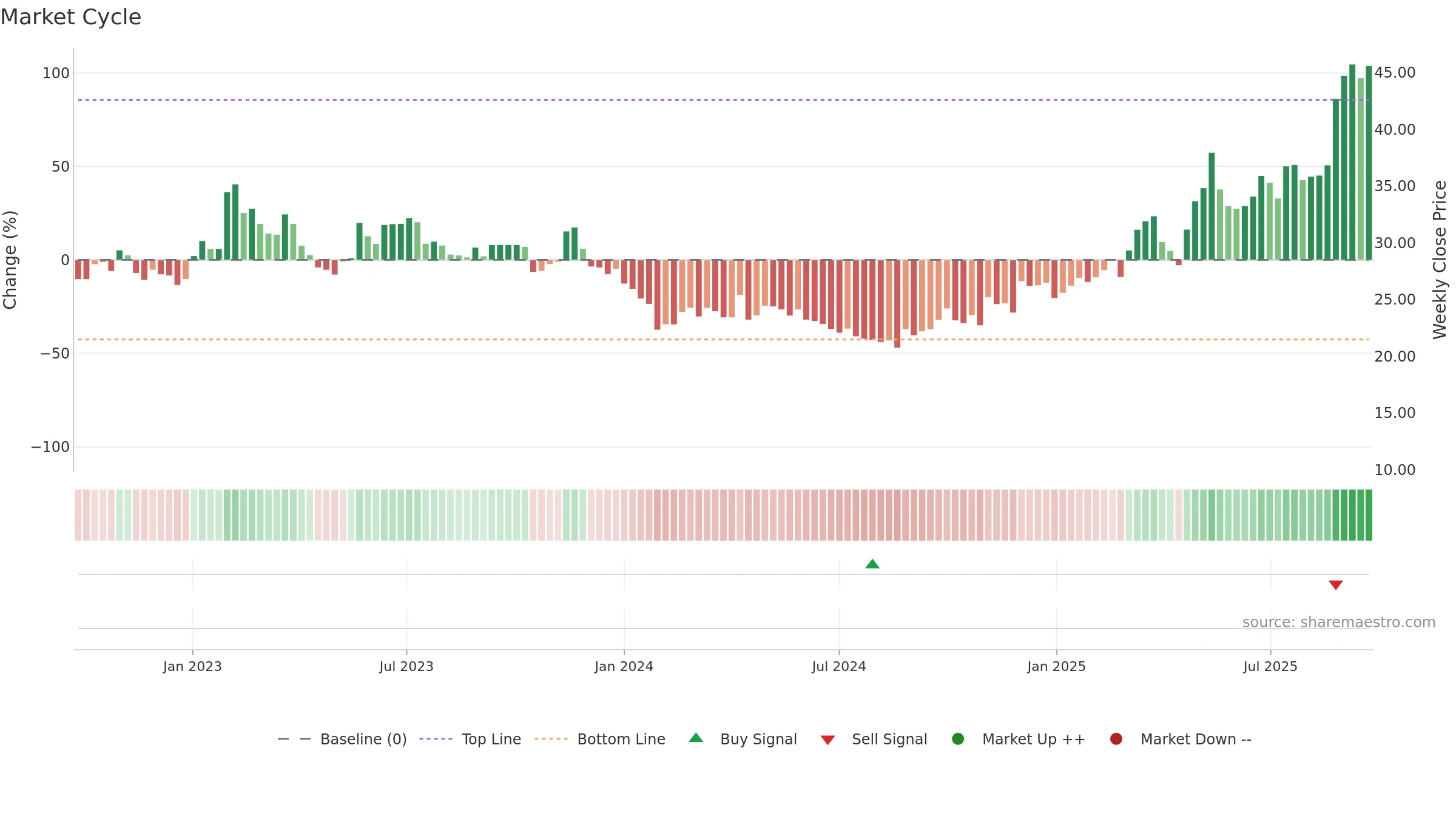Screen dimensions: 1456x819
Task: Toggle Top Line legend entry
Action: [470, 739]
